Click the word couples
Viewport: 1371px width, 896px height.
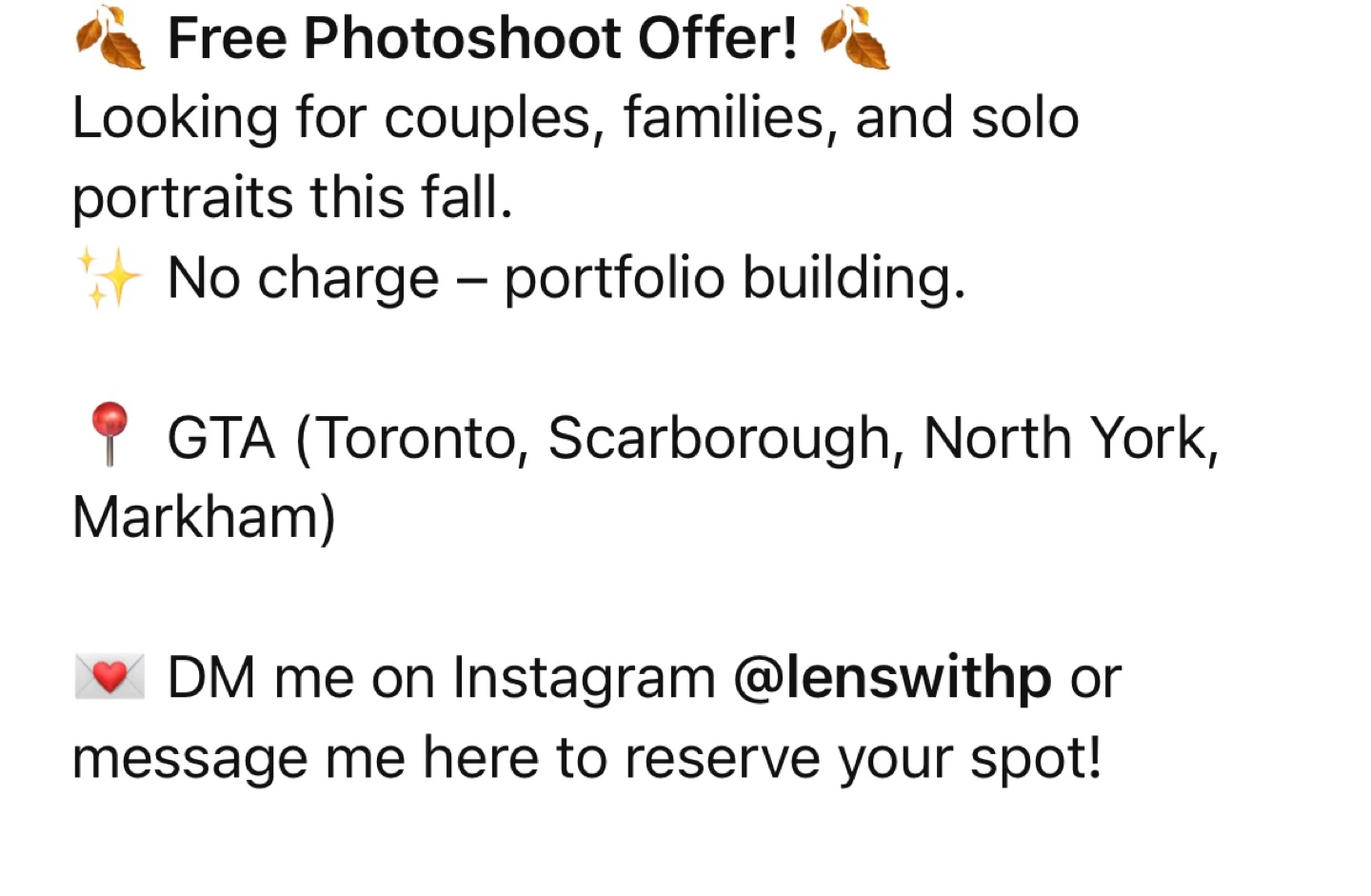tap(493, 119)
